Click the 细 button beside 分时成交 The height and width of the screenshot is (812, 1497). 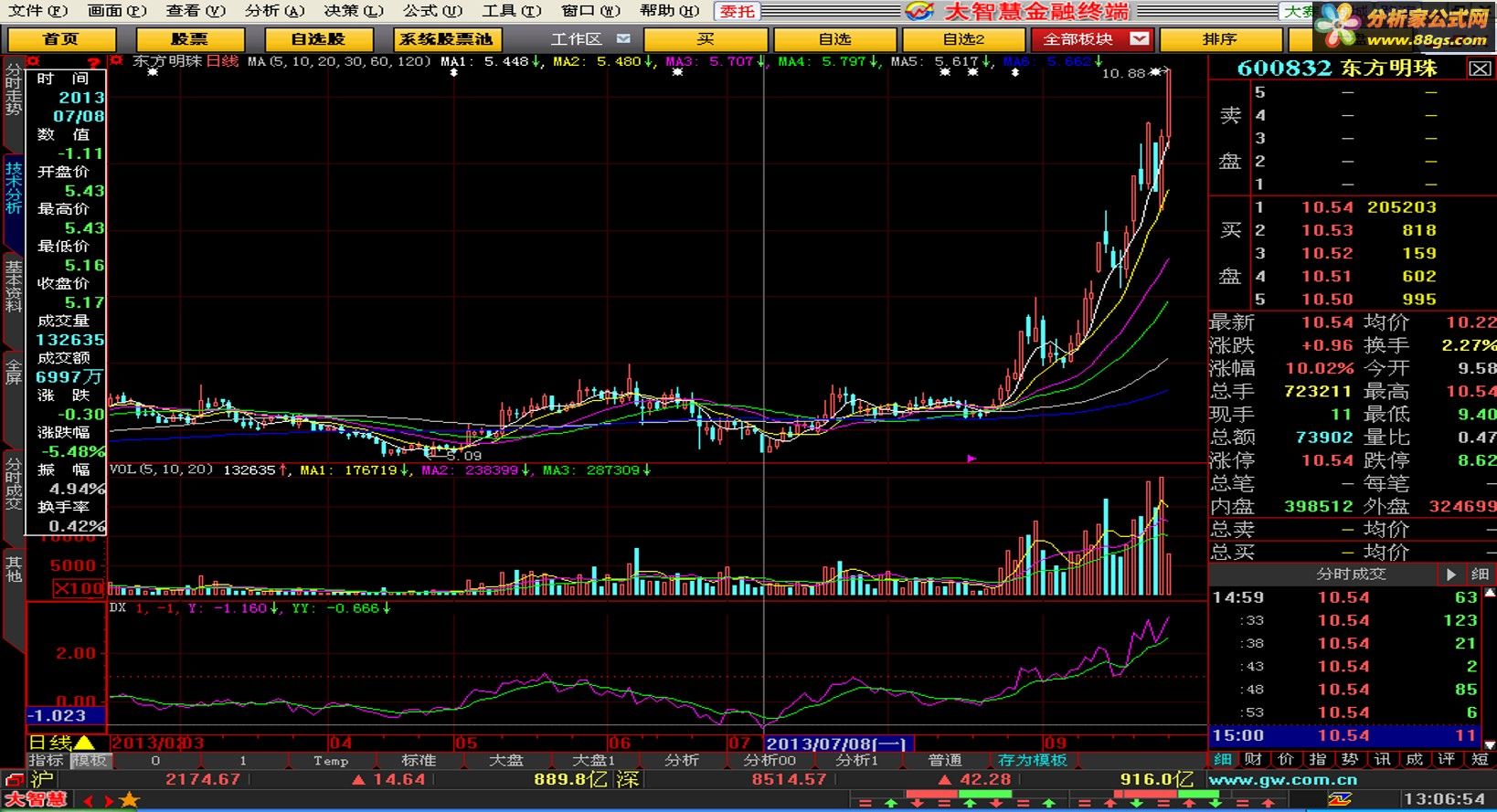coord(1480,575)
